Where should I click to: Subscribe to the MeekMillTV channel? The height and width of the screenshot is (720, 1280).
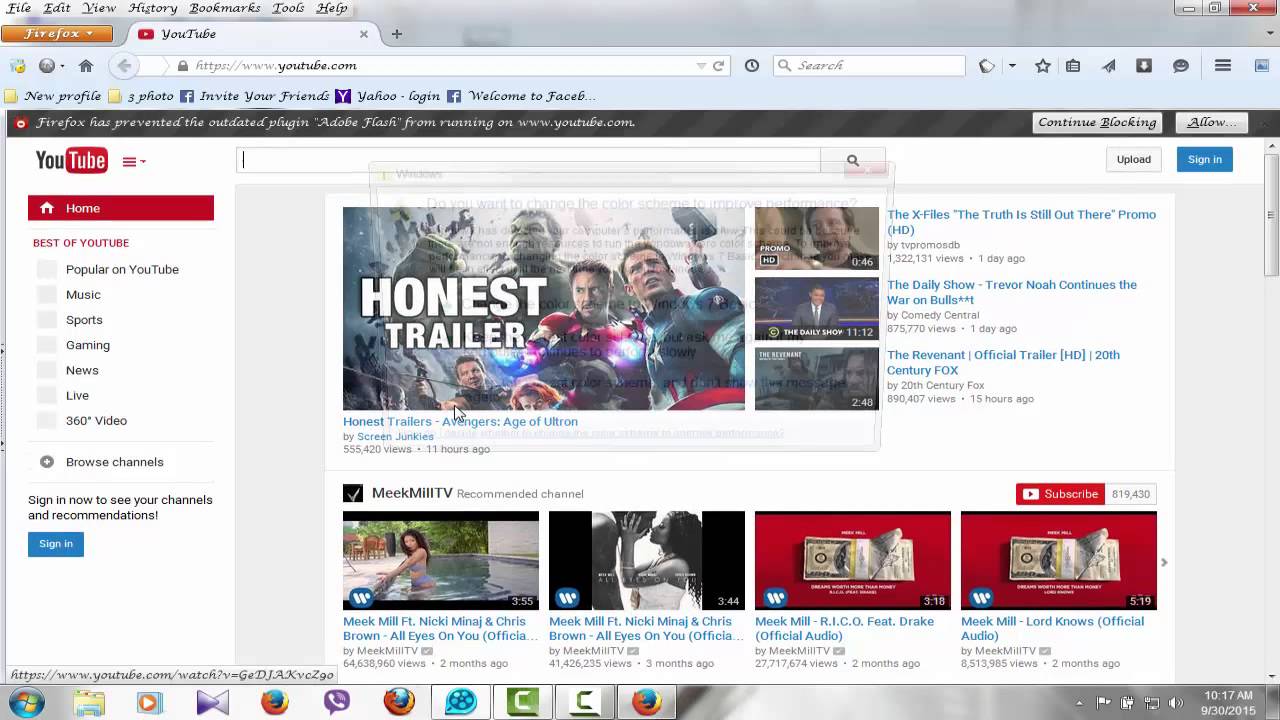[x=1060, y=494]
